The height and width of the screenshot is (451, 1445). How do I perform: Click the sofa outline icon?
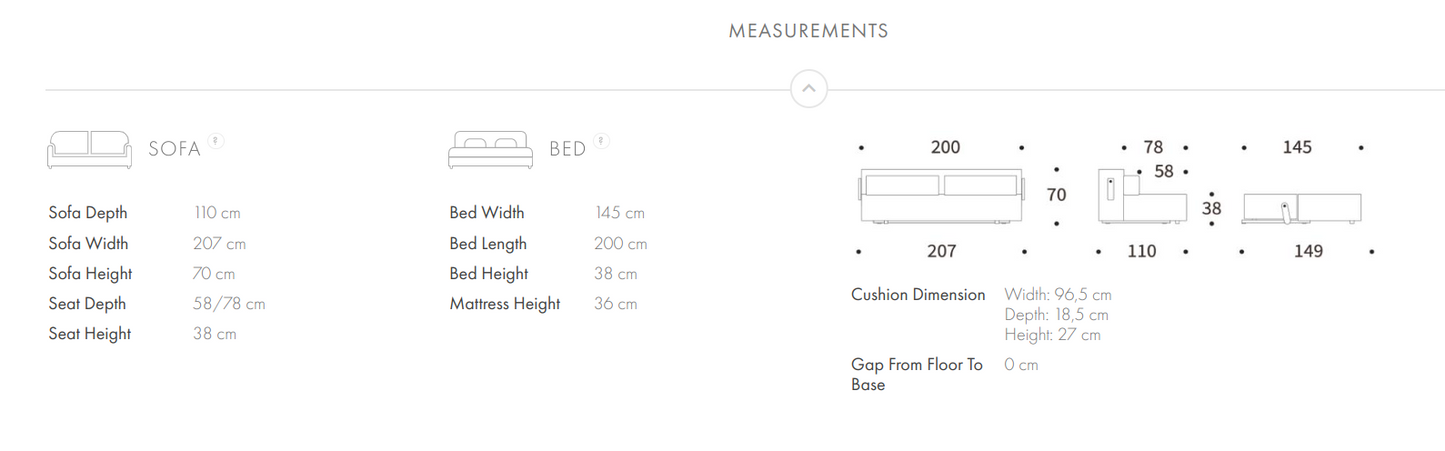tap(89, 149)
